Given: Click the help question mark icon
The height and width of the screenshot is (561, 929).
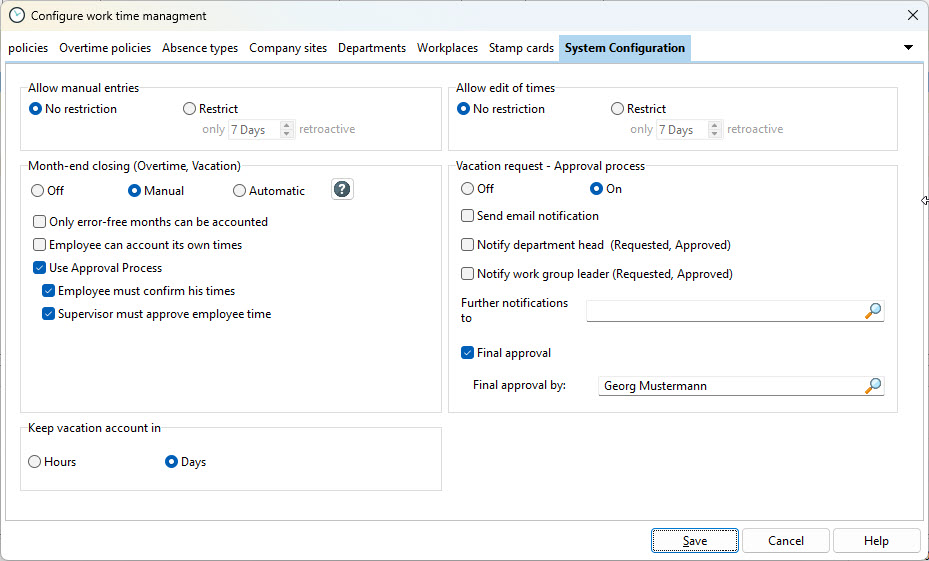Looking at the screenshot, I should click(342, 189).
